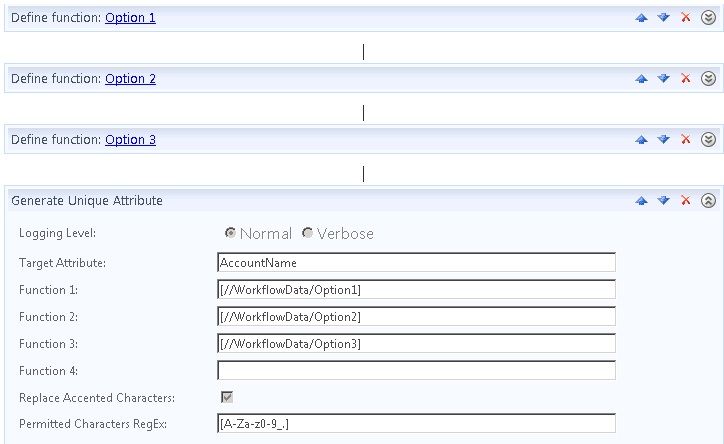Image resolution: width=724 pixels, height=444 pixels.
Task: Move Generate Unique Attribute activity down
Action: (664, 200)
